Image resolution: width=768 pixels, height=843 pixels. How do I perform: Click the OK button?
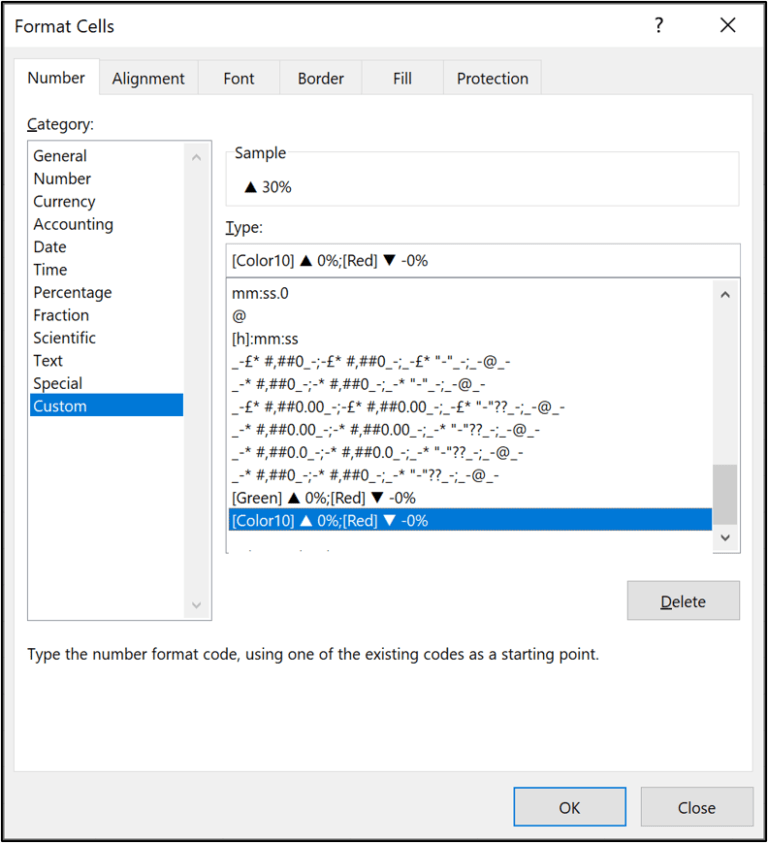pos(569,807)
